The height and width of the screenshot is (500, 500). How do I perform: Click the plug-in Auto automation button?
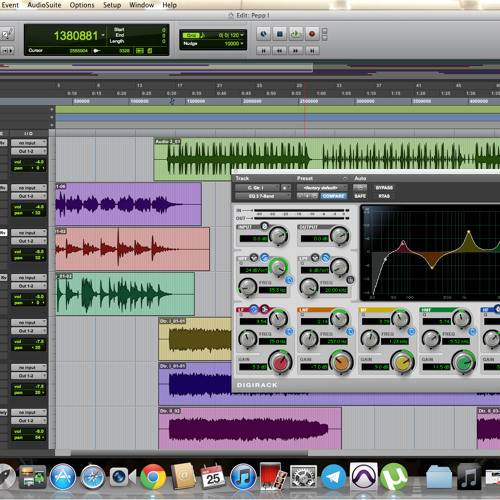[x=360, y=188]
